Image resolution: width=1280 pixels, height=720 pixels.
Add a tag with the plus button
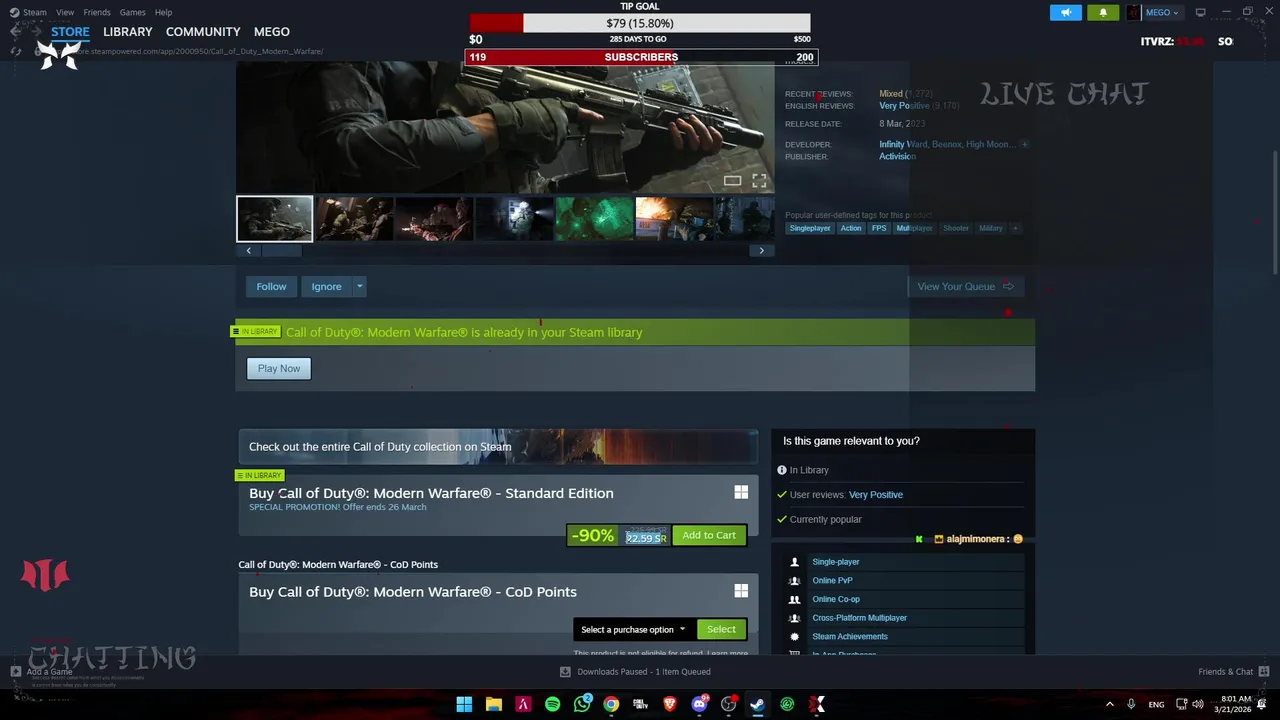1015,228
